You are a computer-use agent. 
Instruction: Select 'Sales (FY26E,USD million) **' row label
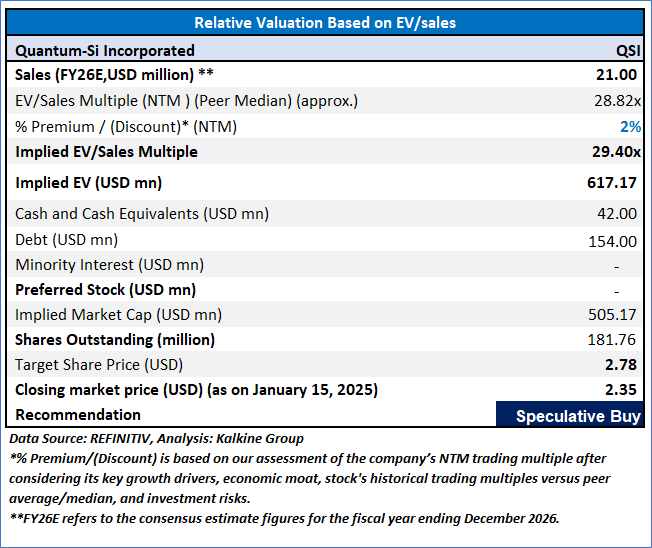(x=114, y=75)
